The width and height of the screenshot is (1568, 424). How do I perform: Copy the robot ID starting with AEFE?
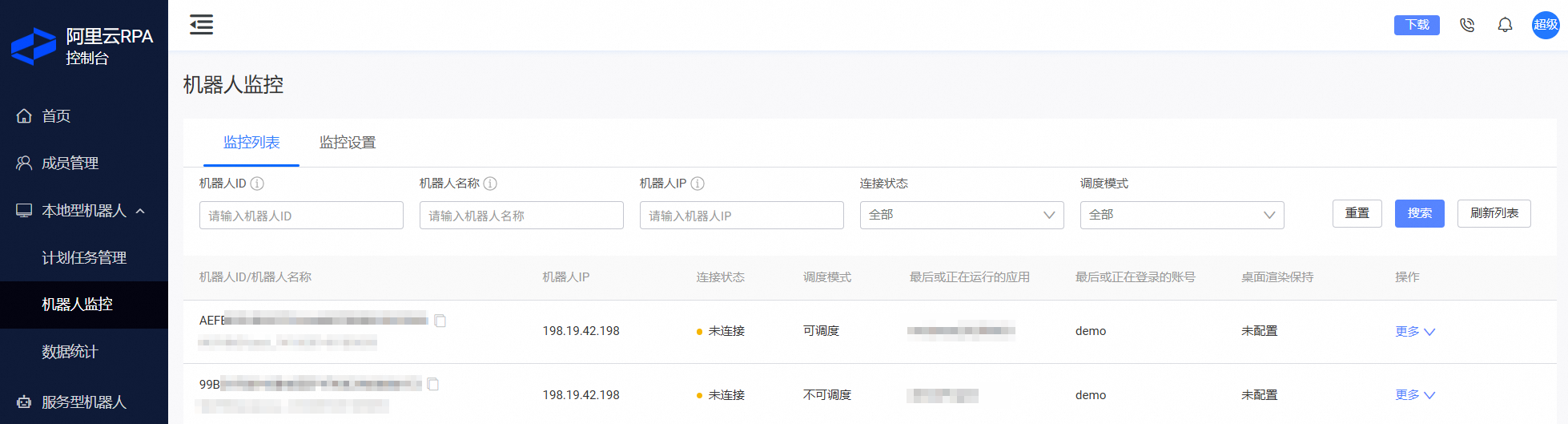coord(440,321)
